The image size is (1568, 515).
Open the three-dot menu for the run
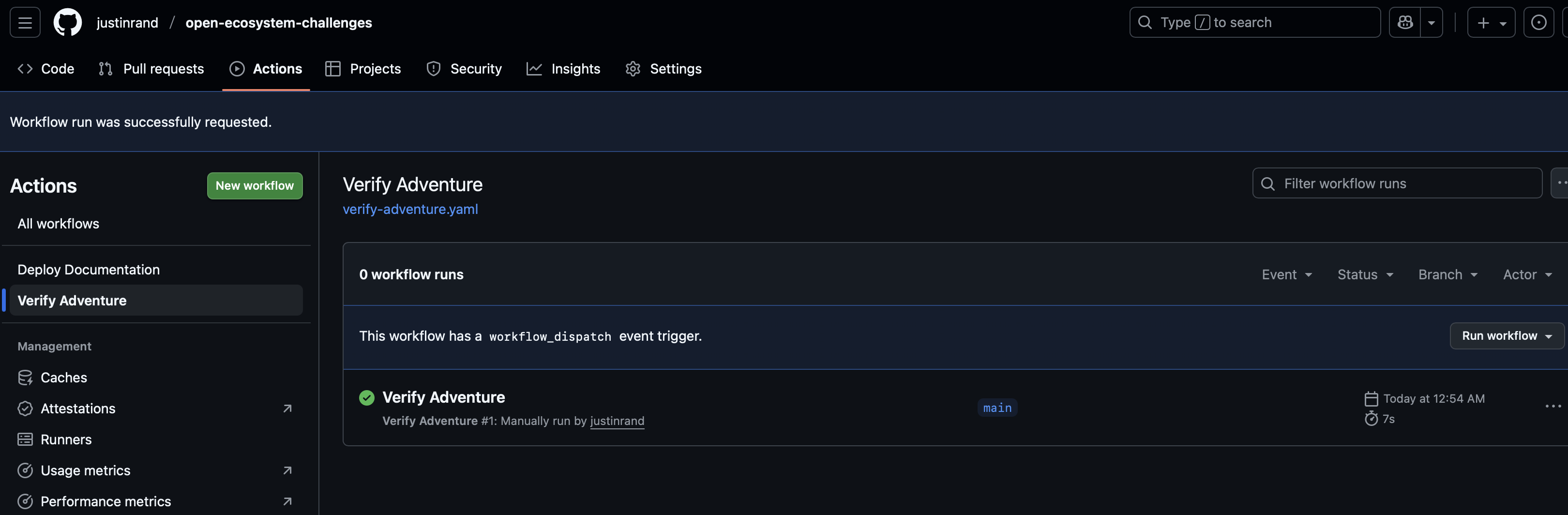click(1553, 406)
